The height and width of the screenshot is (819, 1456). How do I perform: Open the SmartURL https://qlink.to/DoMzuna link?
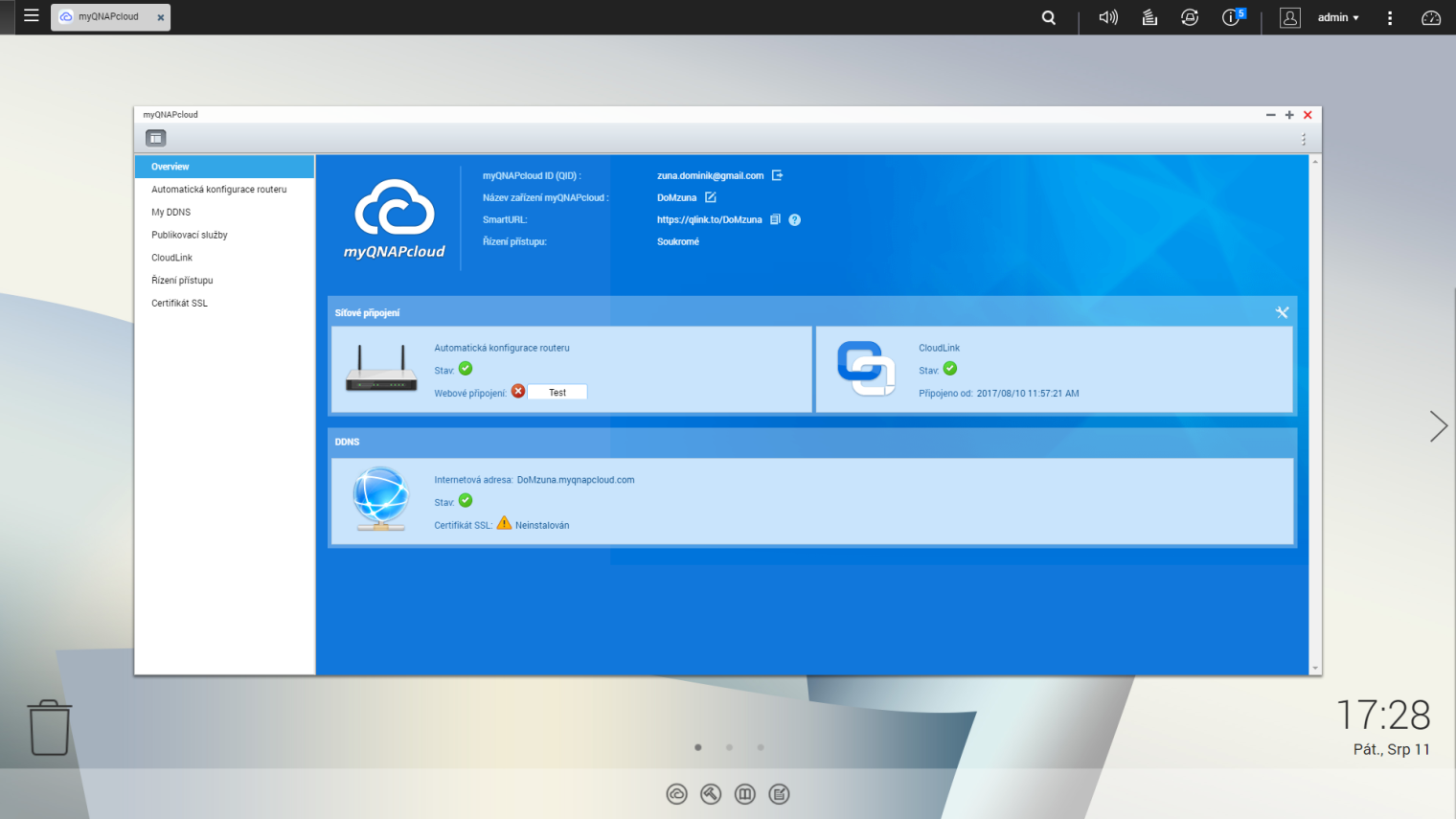(x=710, y=220)
